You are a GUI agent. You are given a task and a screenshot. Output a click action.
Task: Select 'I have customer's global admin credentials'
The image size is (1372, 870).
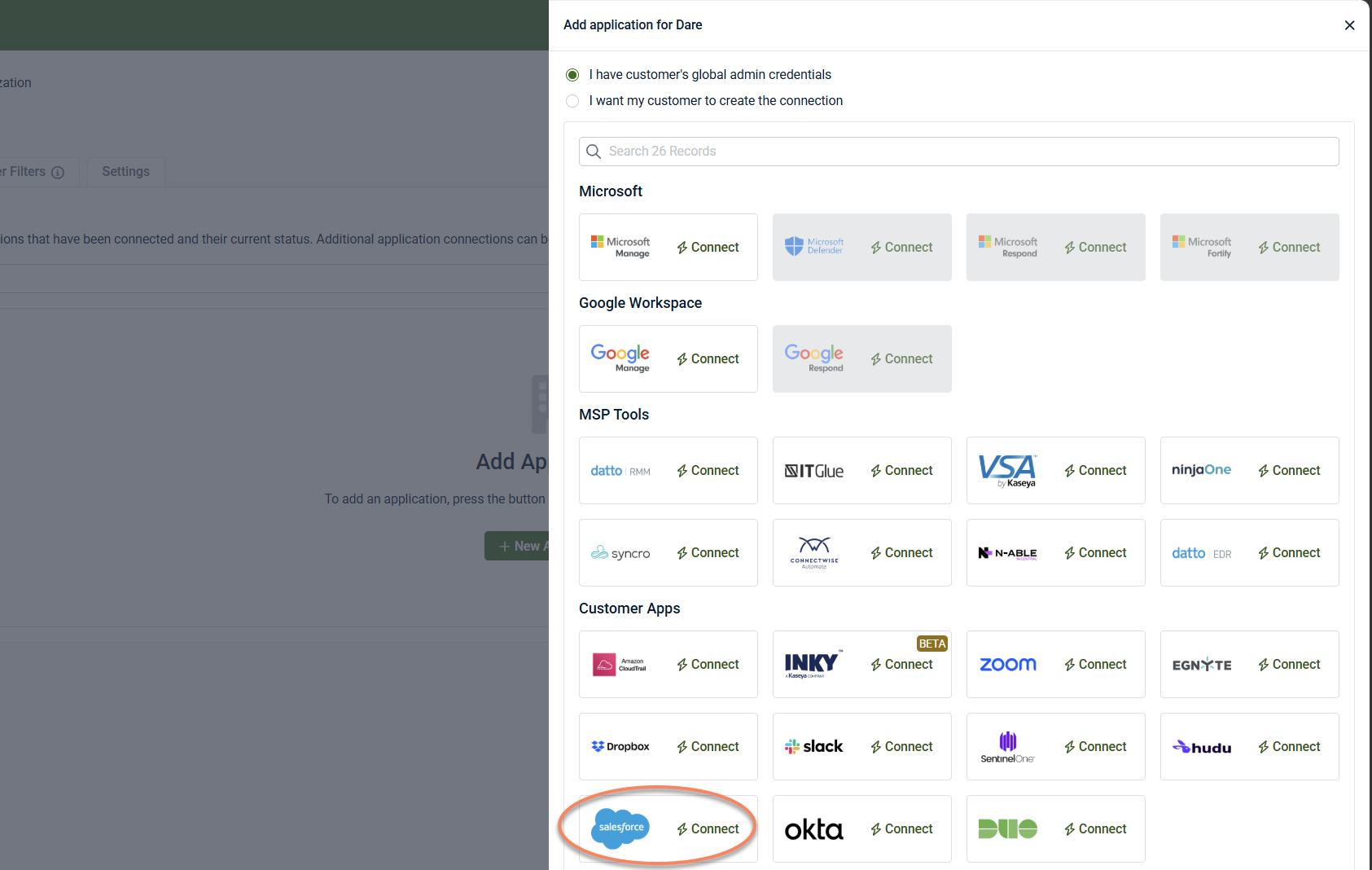(572, 75)
